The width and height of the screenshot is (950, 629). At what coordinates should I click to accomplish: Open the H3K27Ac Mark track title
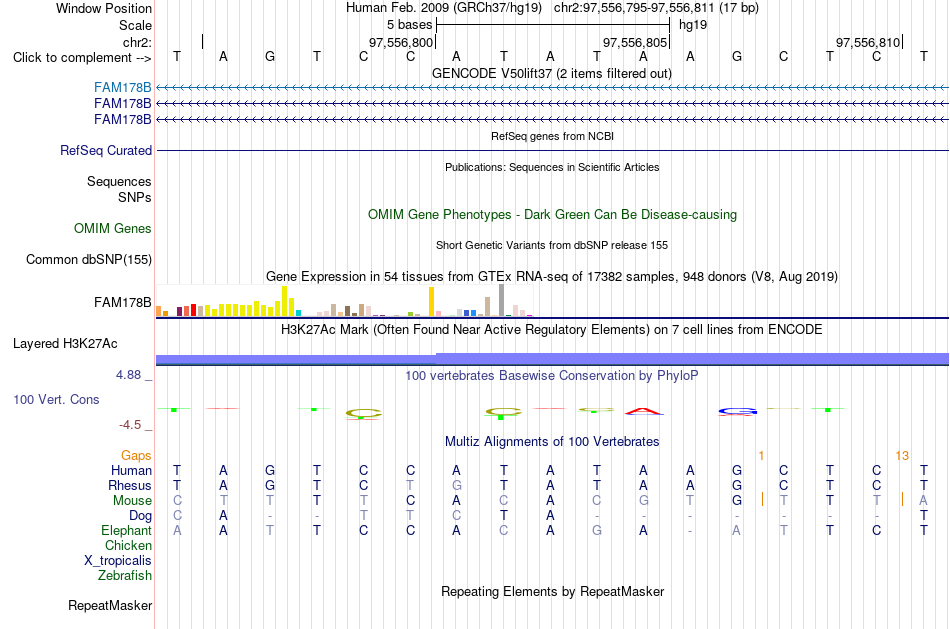(x=551, y=330)
